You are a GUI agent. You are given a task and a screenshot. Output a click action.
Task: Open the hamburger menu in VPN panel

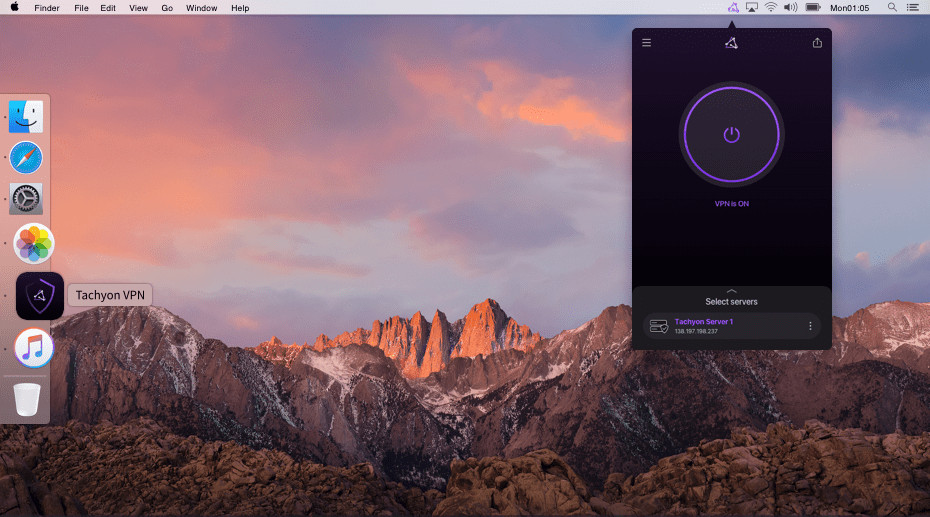coord(647,43)
